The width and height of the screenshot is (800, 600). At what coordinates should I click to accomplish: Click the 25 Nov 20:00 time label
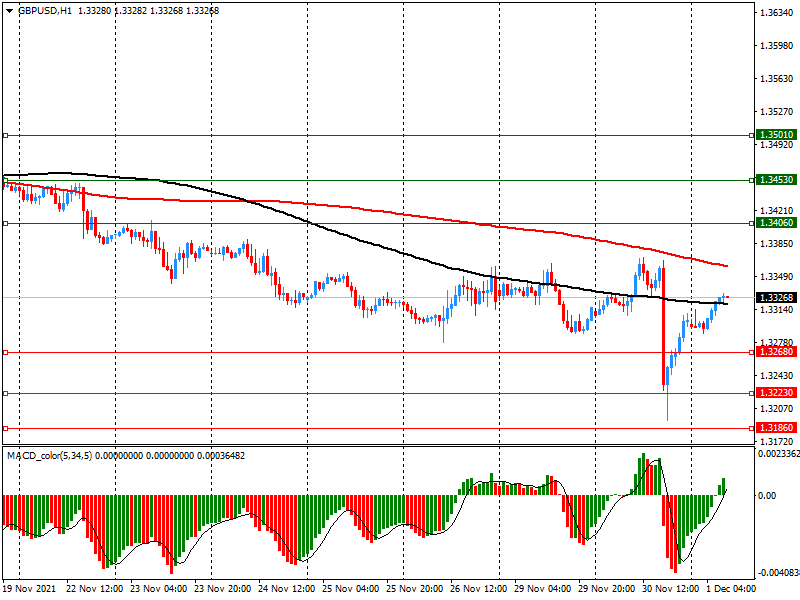click(415, 589)
